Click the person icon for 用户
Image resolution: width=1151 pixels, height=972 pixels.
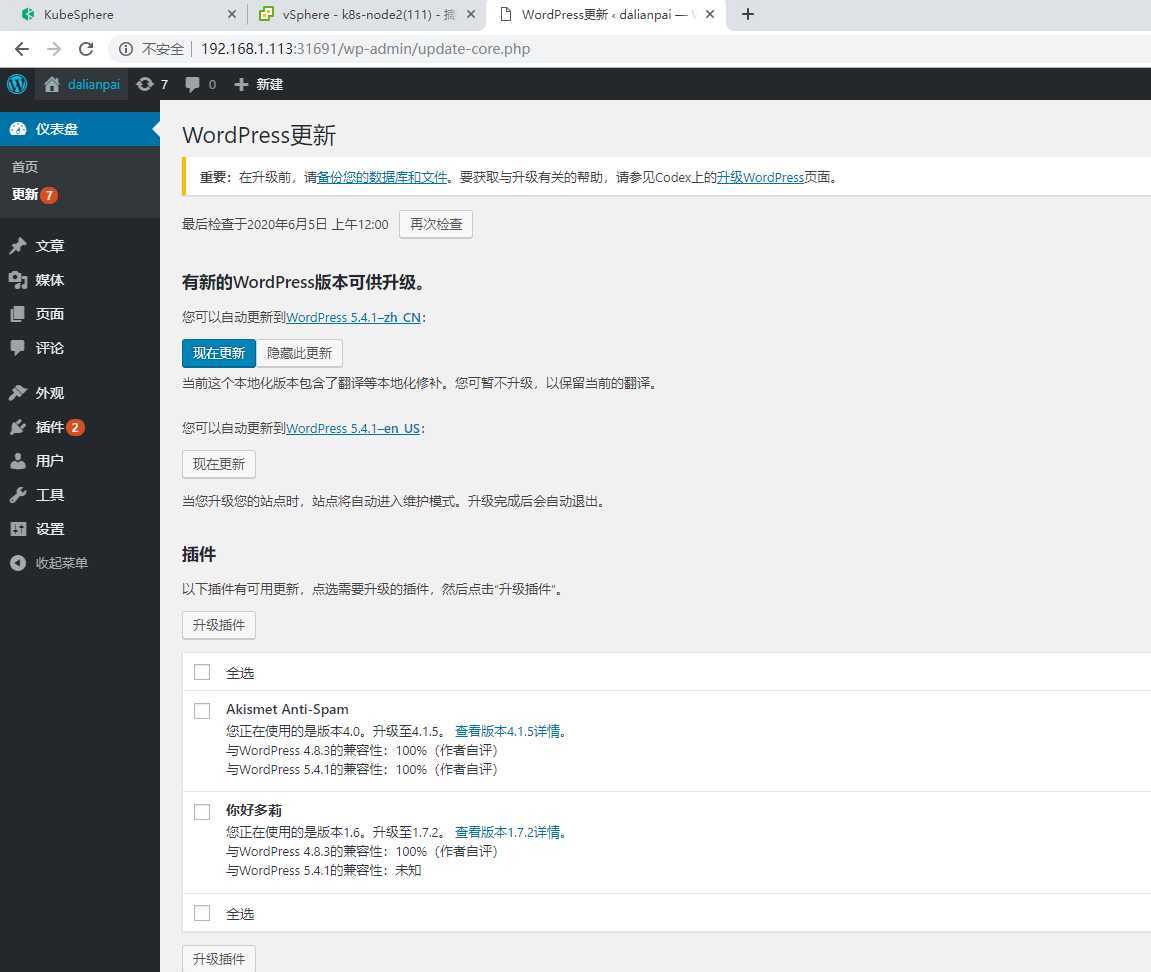click(x=18, y=461)
